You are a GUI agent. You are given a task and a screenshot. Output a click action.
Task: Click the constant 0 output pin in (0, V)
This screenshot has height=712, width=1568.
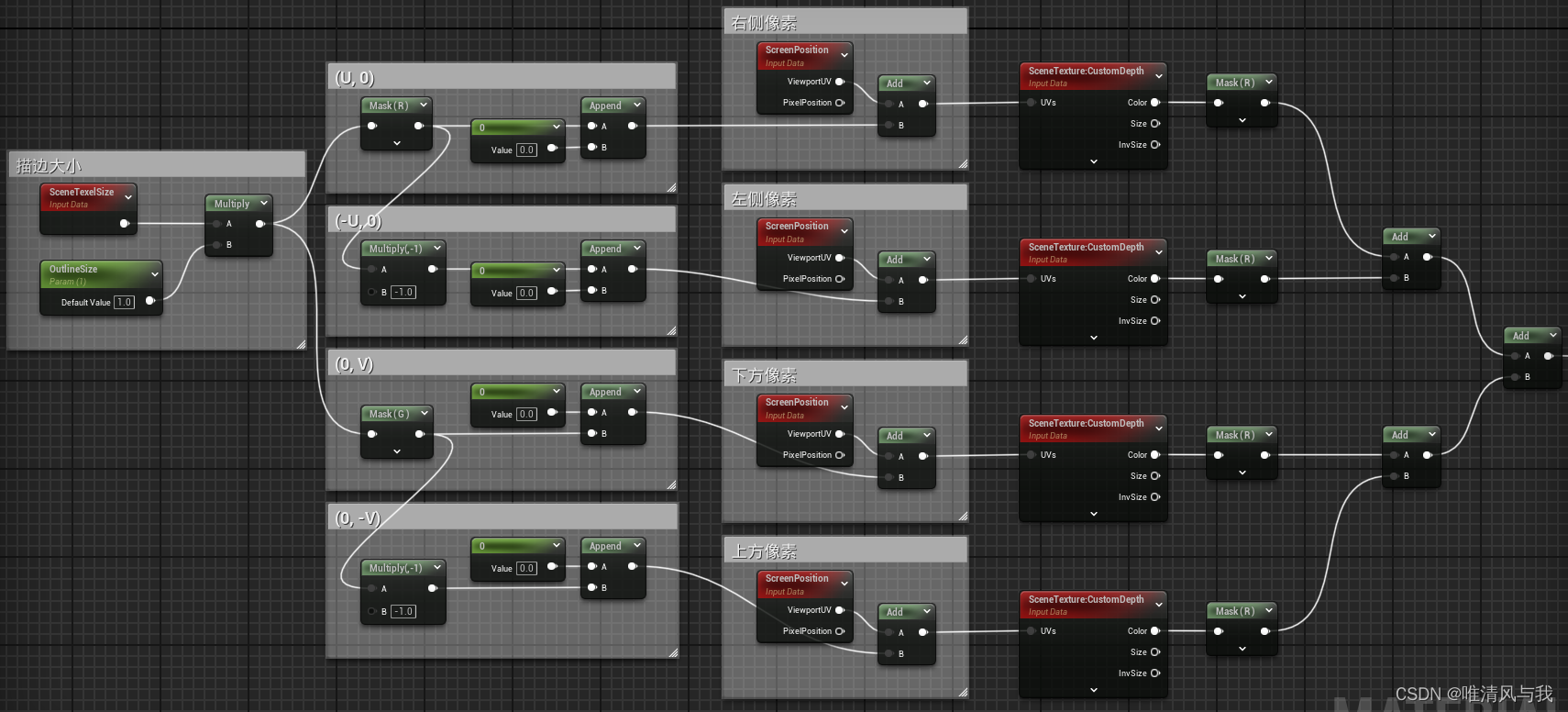(x=551, y=413)
